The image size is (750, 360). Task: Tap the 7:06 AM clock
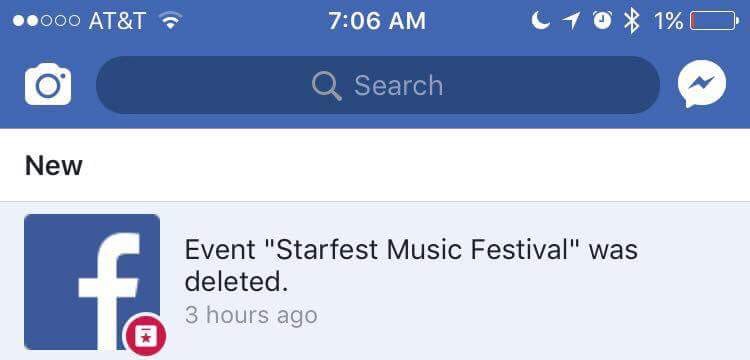[x=377, y=21]
